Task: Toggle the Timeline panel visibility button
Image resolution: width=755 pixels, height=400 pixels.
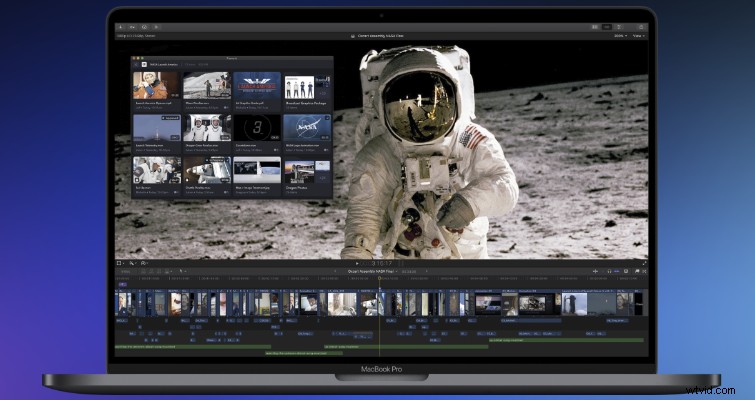Action: 607,27
